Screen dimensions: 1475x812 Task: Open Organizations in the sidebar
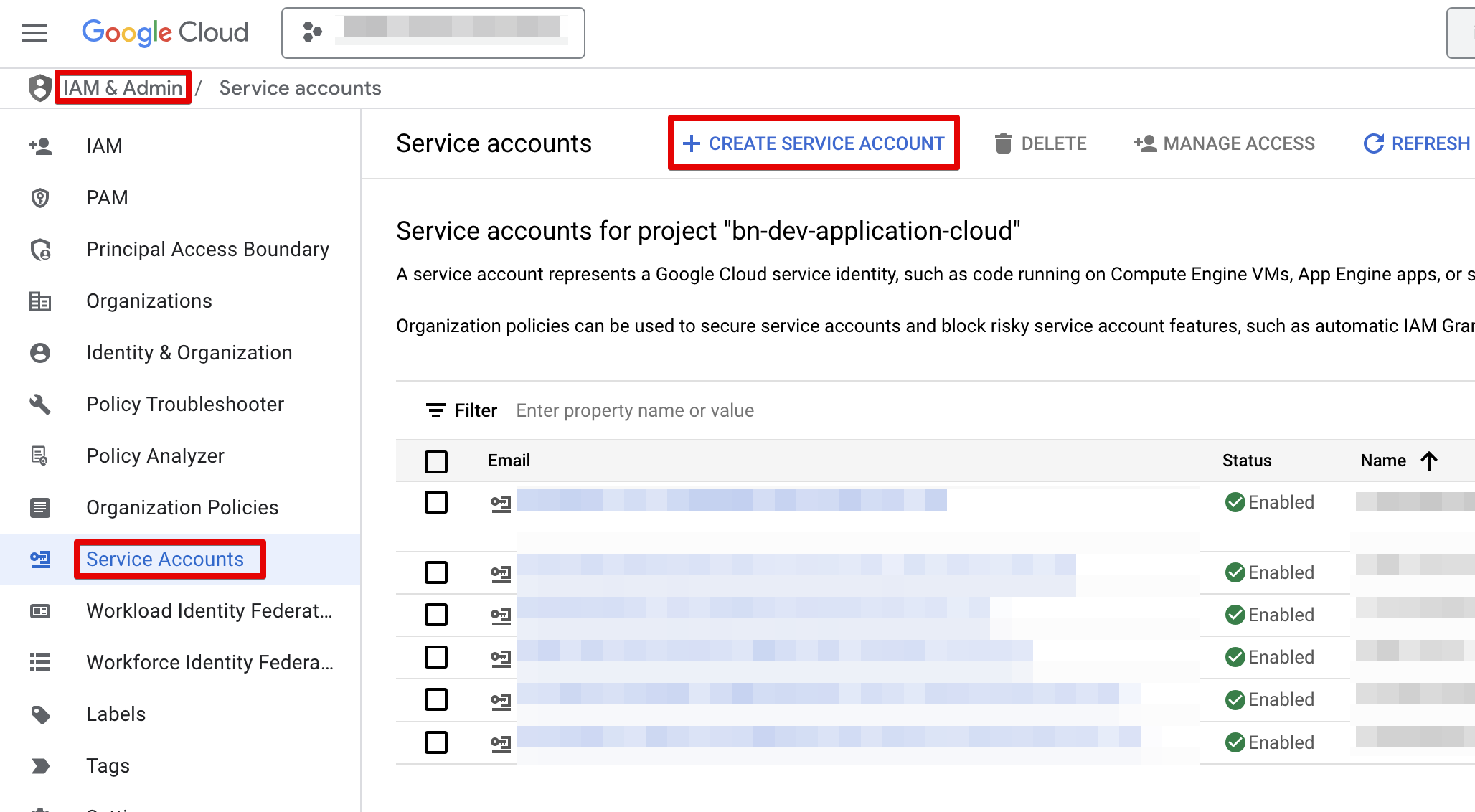pos(149,301)
